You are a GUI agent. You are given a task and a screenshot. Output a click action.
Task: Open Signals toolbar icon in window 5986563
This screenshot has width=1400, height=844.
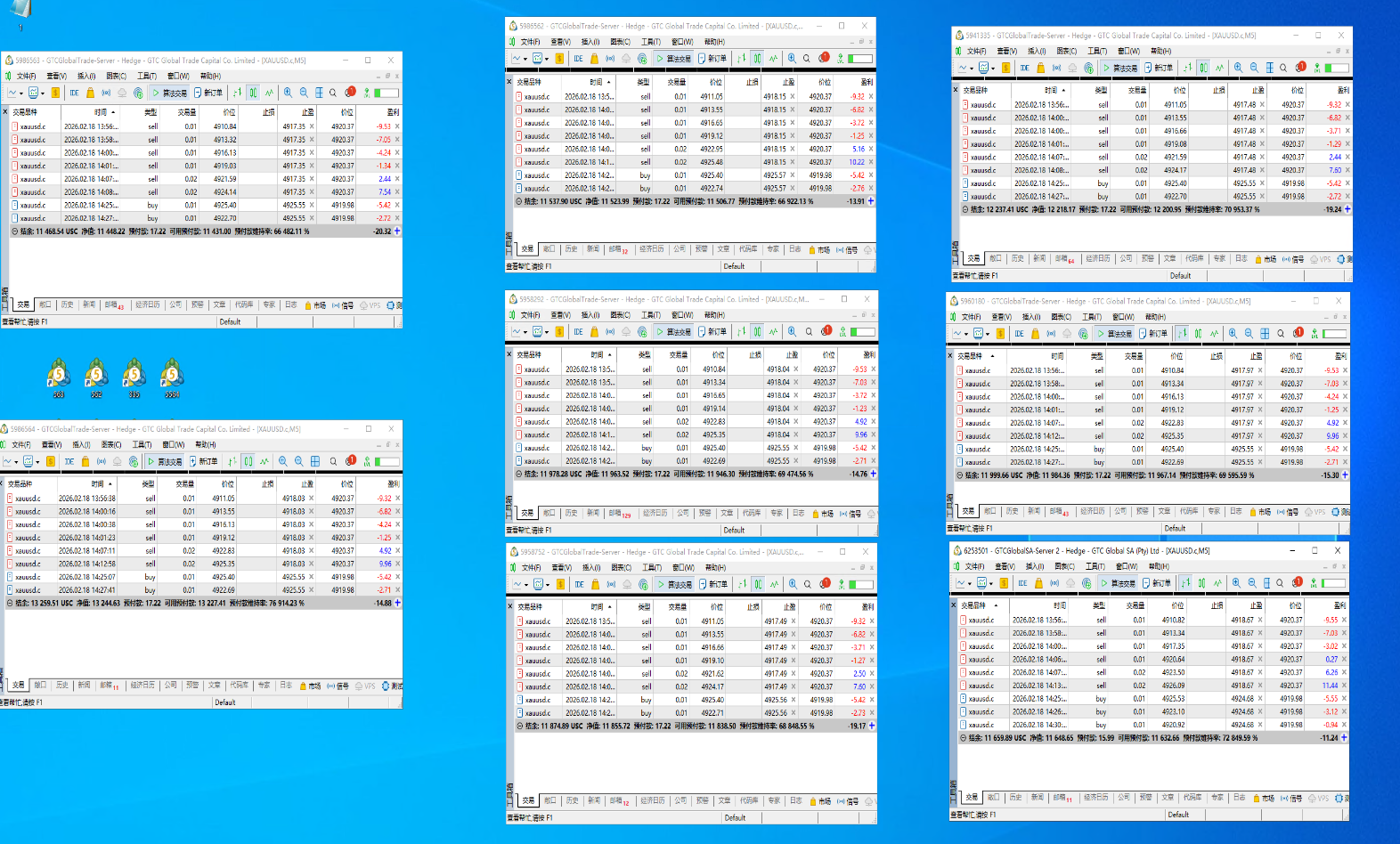pos(106,93)
